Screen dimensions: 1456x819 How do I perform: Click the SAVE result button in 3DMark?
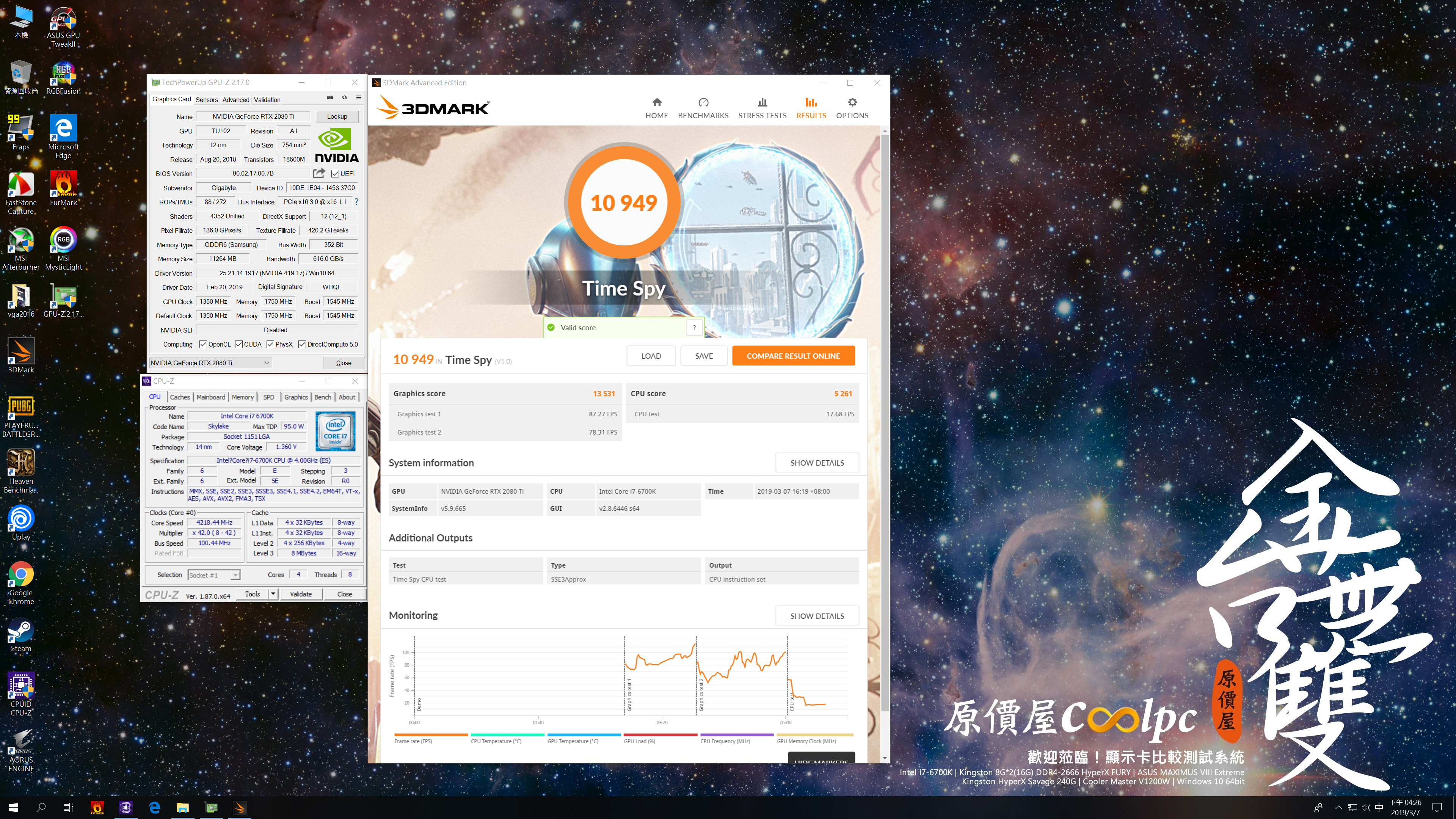703,356
